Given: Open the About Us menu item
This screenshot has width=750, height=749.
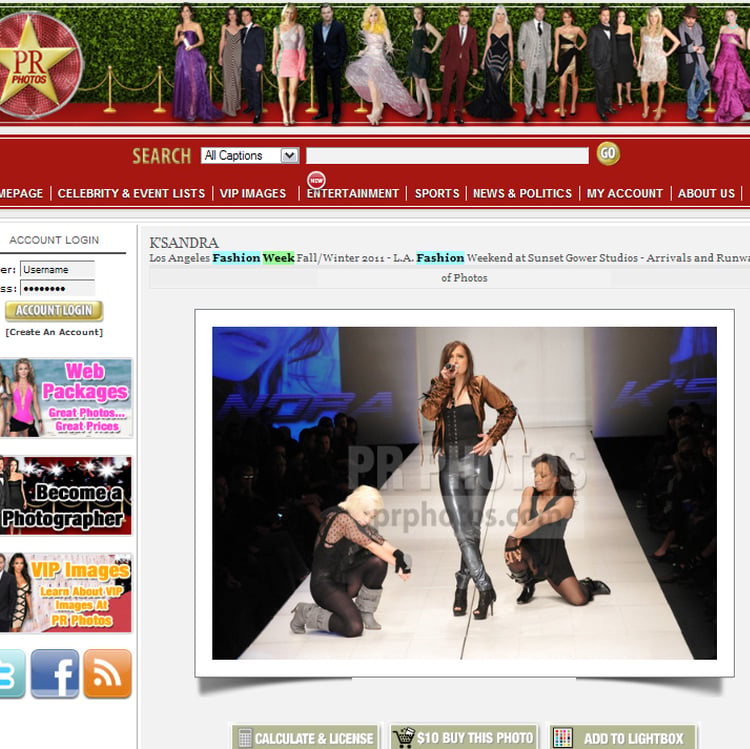Looking at the screenshot, I should point(706,193).
